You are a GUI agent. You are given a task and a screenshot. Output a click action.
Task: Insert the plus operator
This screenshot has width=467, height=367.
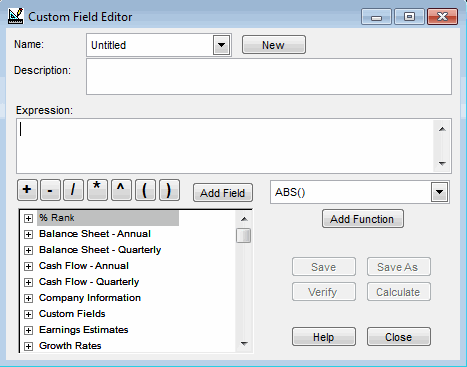coord(27,190)
